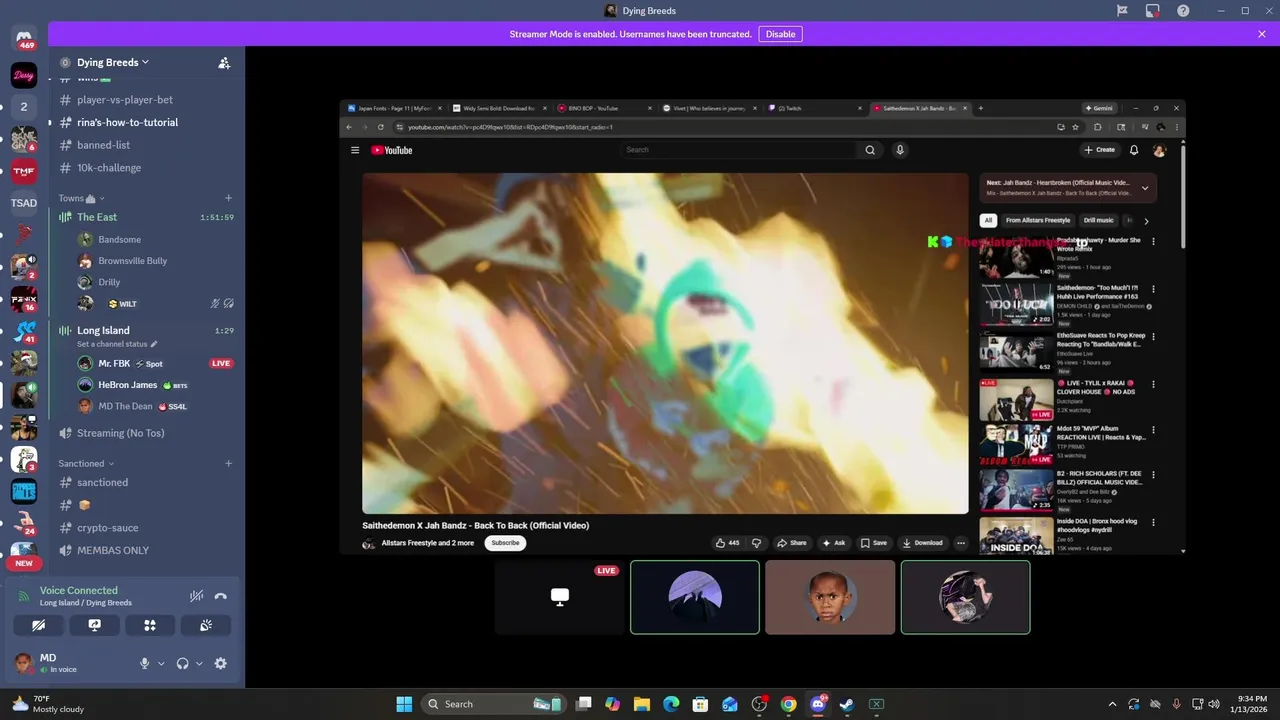Add a channel to the Towns category
1280x720 pixels.
coord(228,198)
